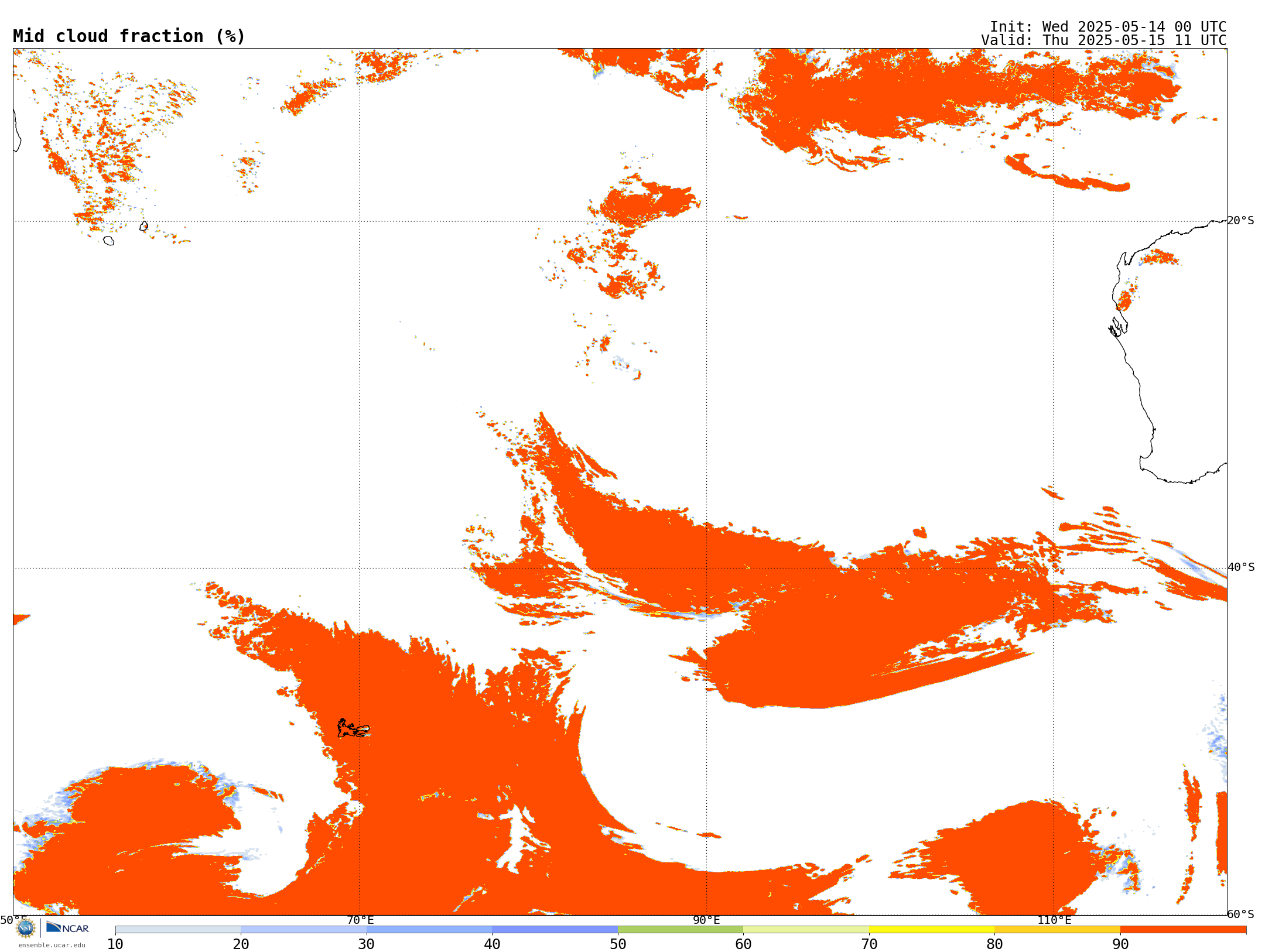This screenshot has height=952, width=1265.
Task: Click the 40°S latitude label
Action: (1241, 567)
